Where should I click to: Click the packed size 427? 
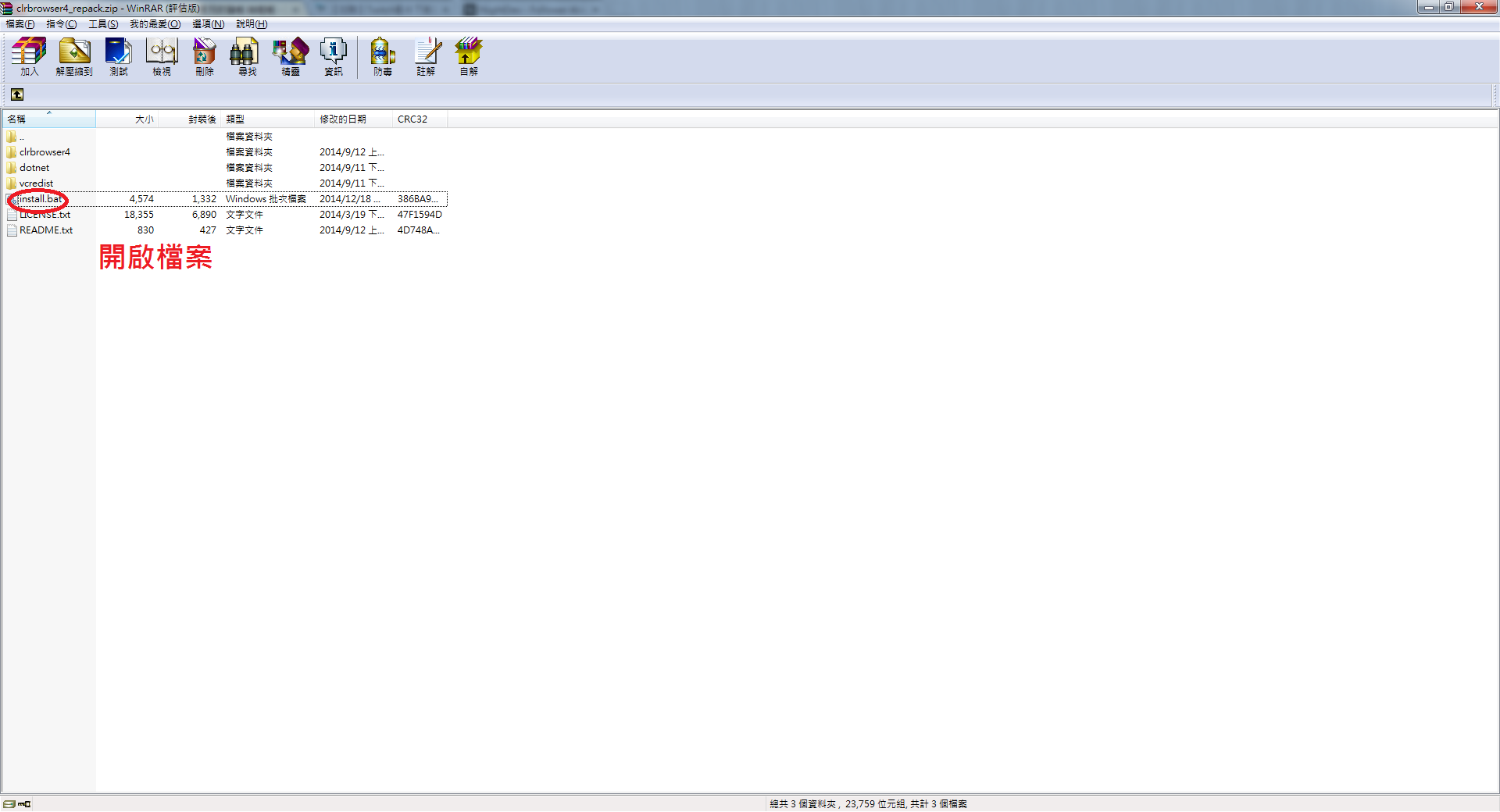click(x=208, y=230)
